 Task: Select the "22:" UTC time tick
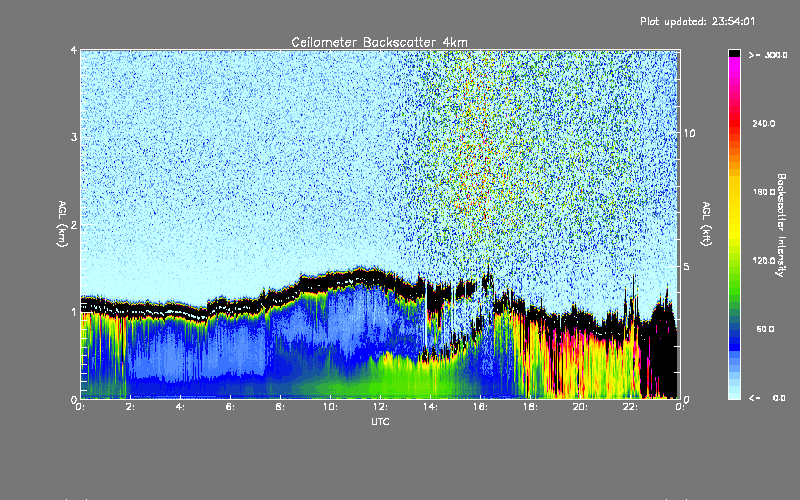pos(630,407)
